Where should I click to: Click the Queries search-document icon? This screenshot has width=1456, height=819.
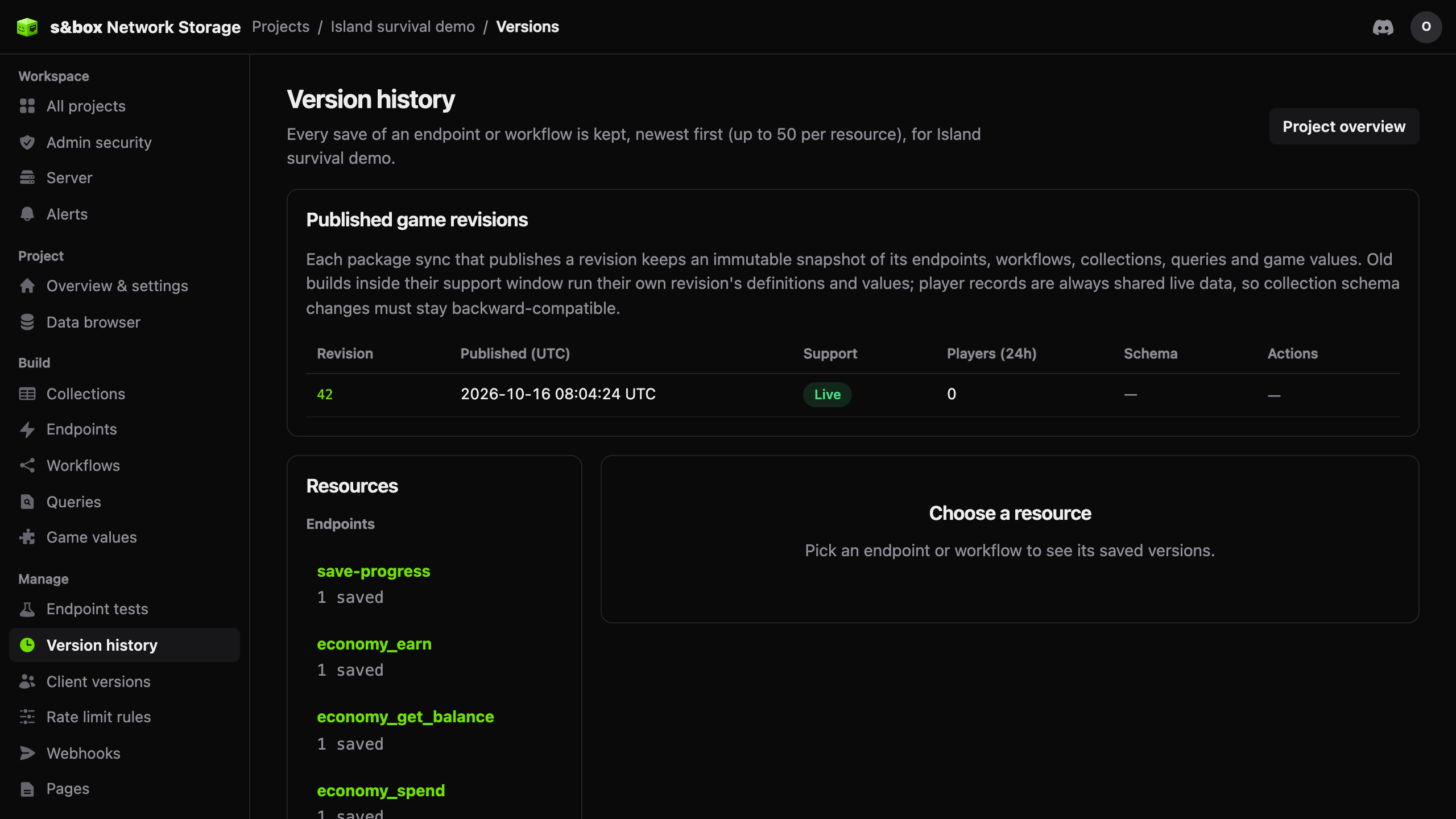tap(27, 502)
